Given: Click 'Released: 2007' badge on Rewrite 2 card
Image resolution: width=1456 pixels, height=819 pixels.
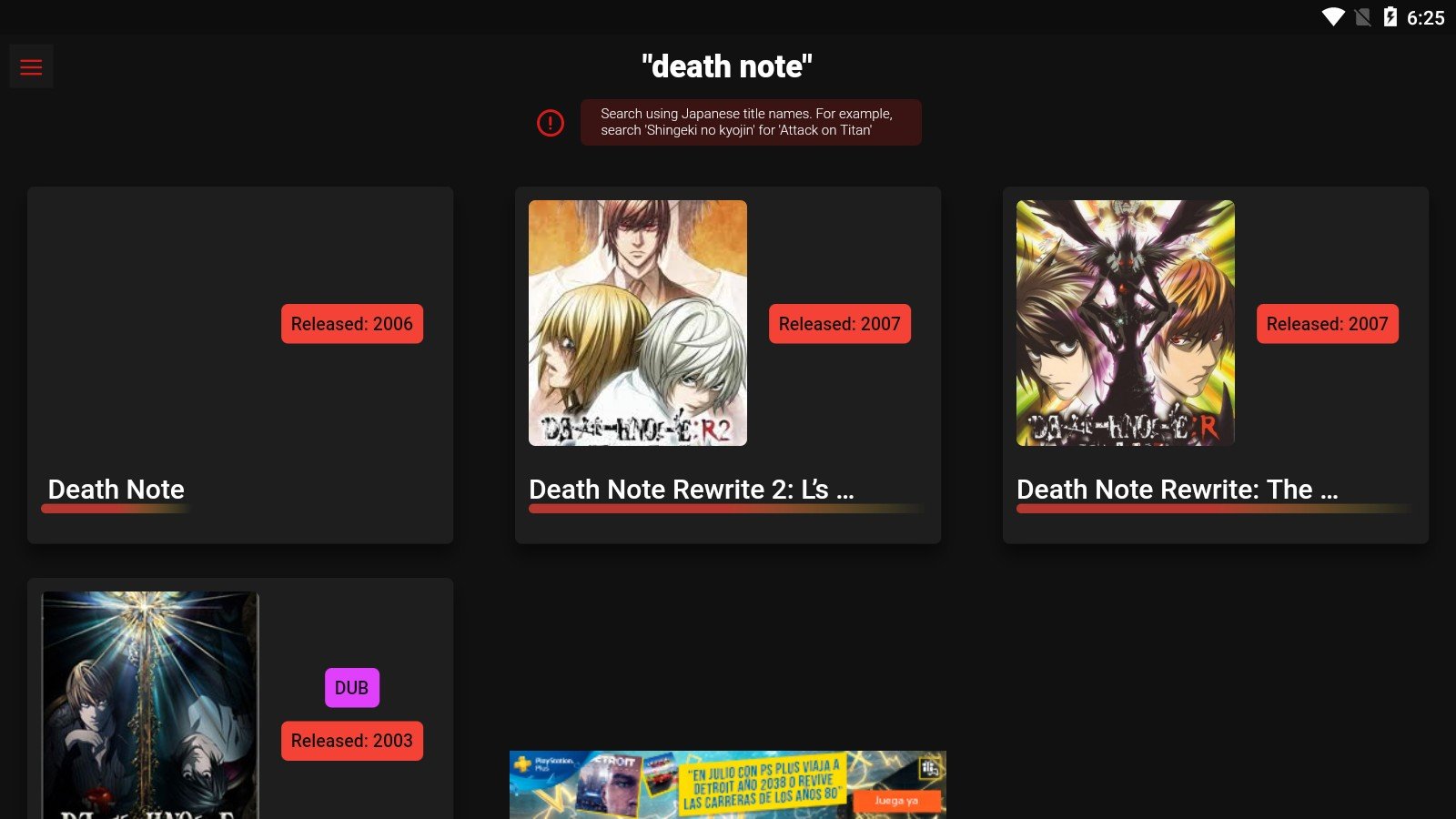Looking at the screenshot, I should [840, 324].
